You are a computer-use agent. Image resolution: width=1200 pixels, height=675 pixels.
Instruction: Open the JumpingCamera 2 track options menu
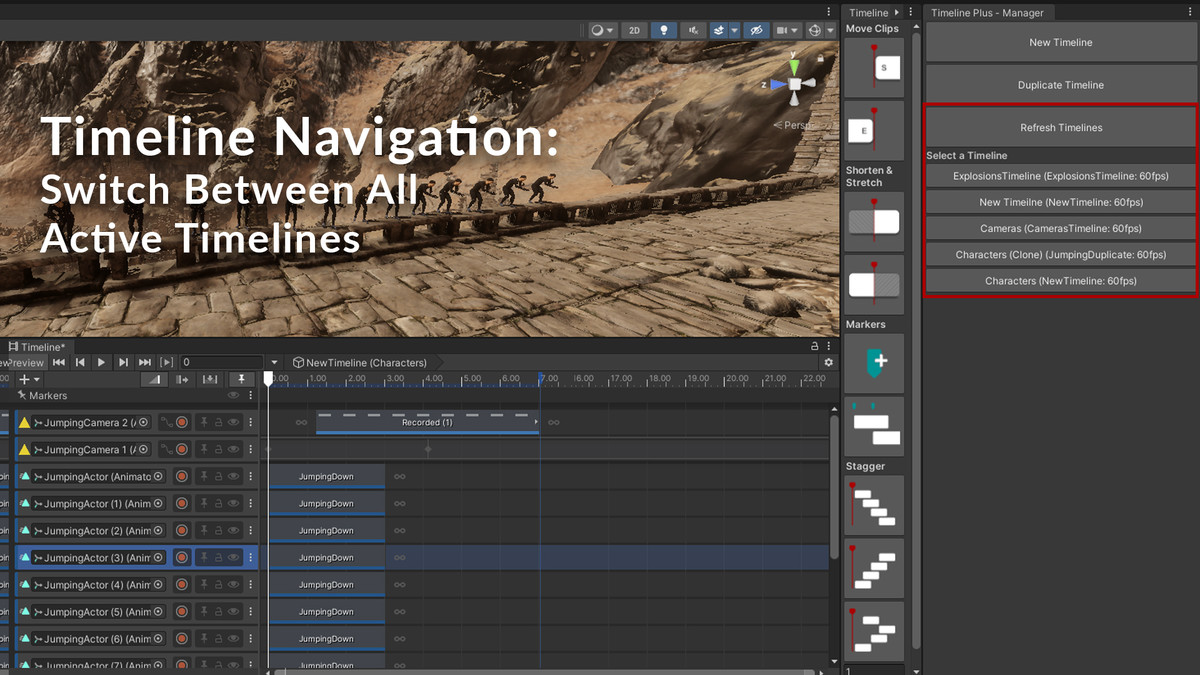tap(249, 421)
